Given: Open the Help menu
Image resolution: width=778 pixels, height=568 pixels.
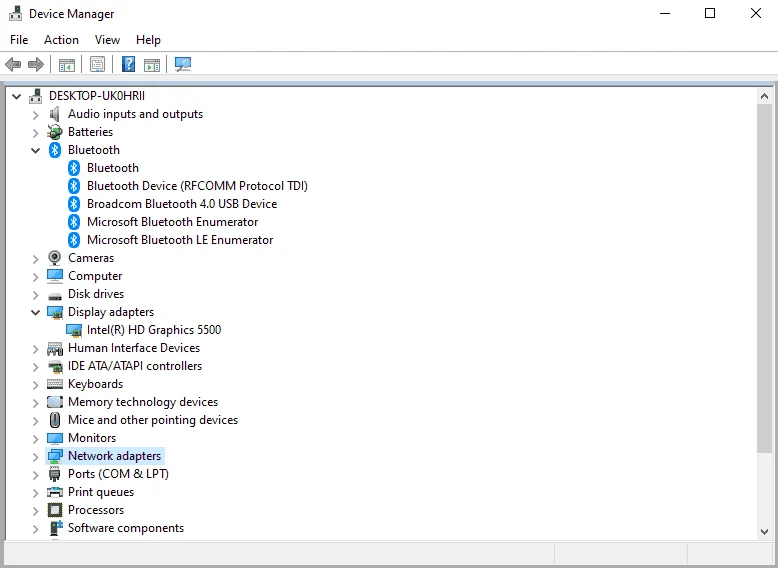Looking at the screenshot, I should 148,40.
